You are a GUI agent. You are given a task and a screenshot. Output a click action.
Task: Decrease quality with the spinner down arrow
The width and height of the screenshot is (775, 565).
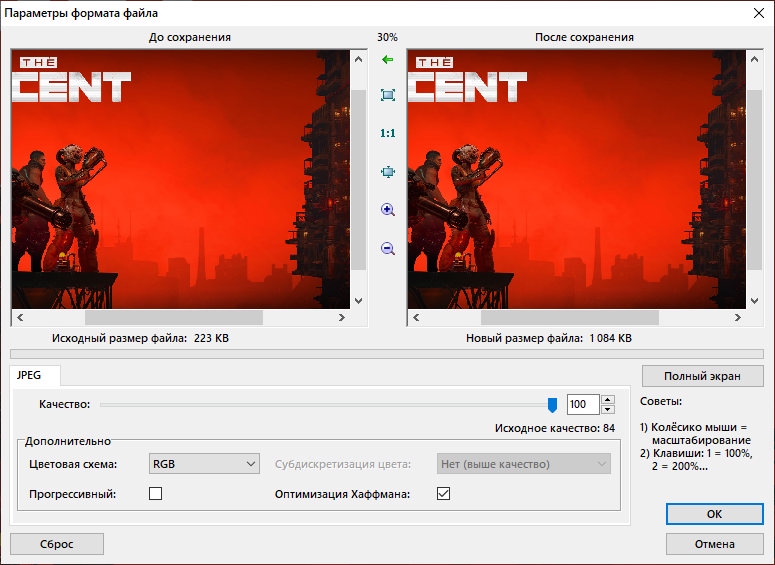tap(608, 409)
